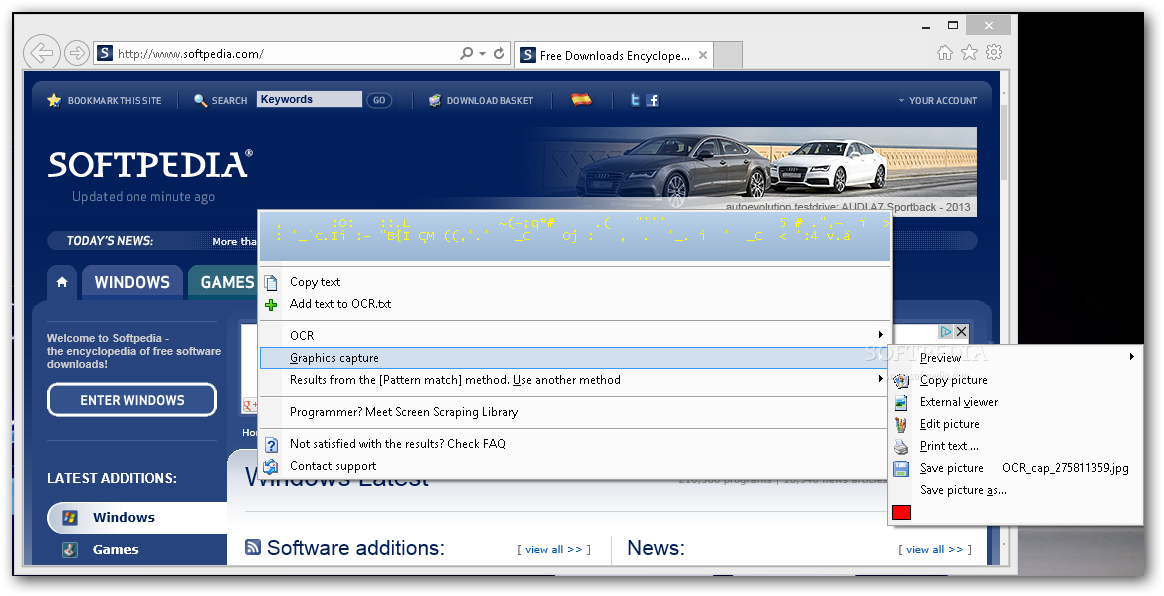Expand the OCR submenu arrow
The image size is (1164, 596).
click(x=880, y=335)
